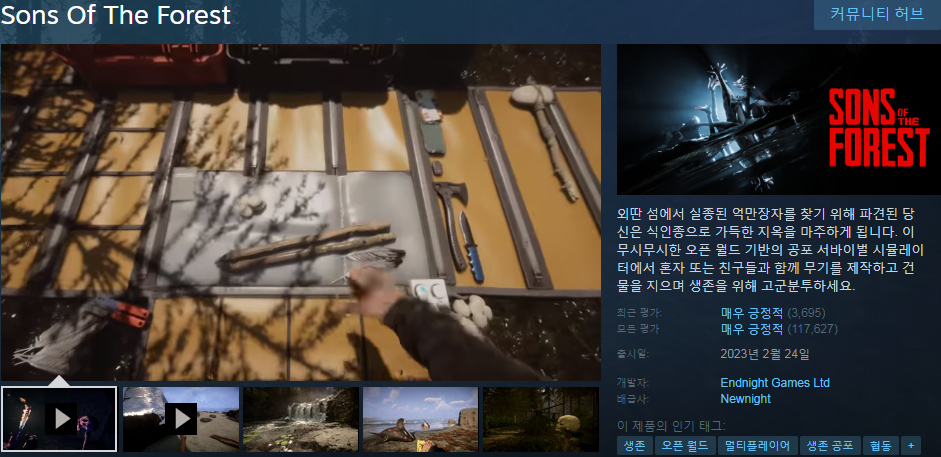This screenshot has width=941, height=457.
Task: Click the 생존 tag
Action: click(634, 446)
